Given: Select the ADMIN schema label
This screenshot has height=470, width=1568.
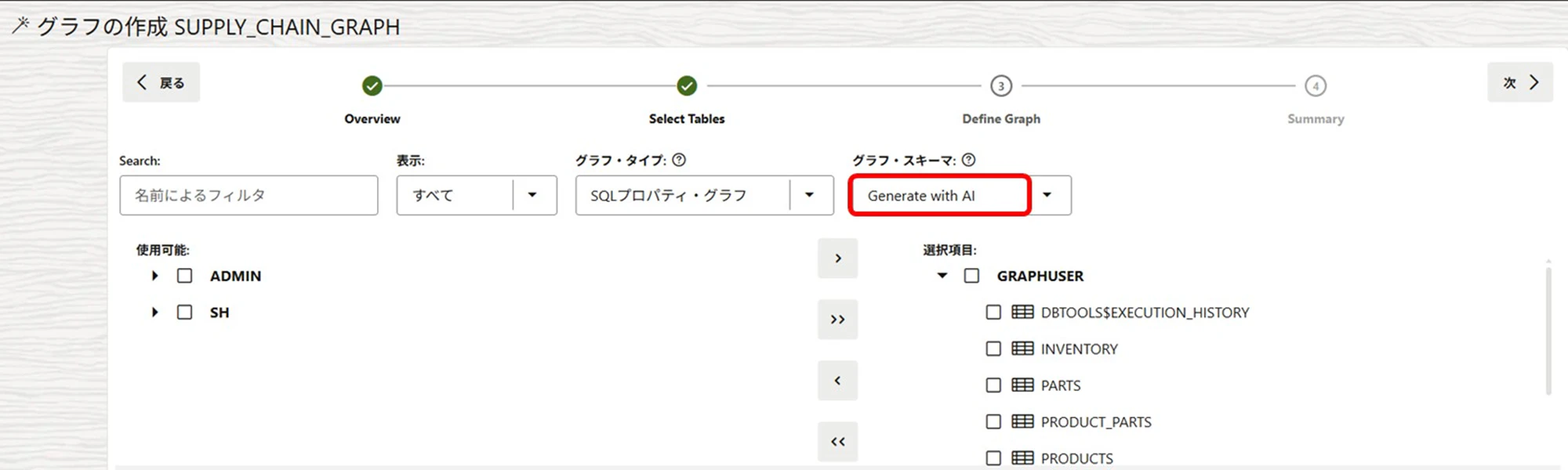Looking at the screenshot, I should coord(235,276).
